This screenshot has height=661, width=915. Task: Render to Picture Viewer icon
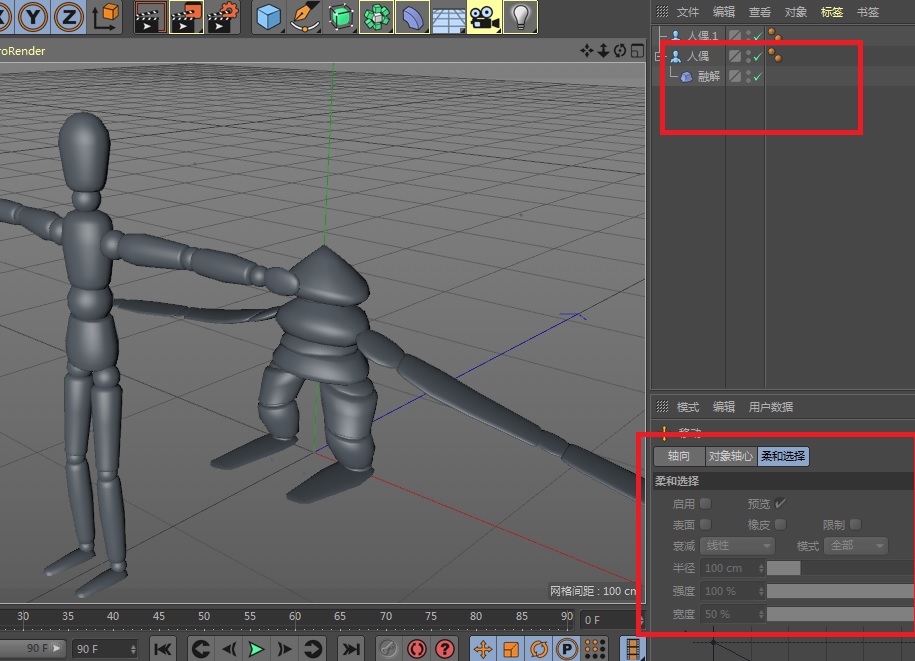(186, 17)
